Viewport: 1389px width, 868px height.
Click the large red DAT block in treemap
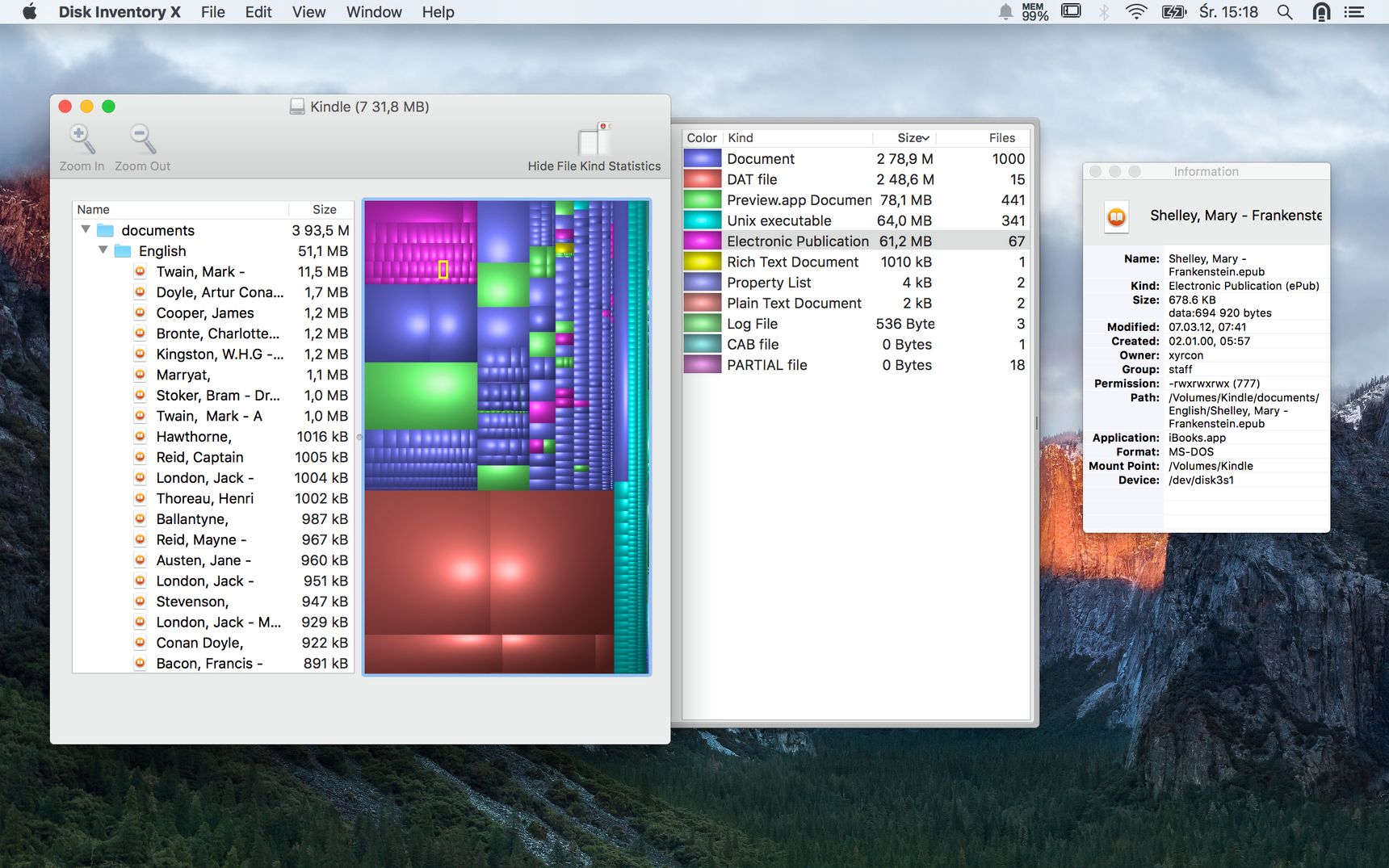coord(427,562)
